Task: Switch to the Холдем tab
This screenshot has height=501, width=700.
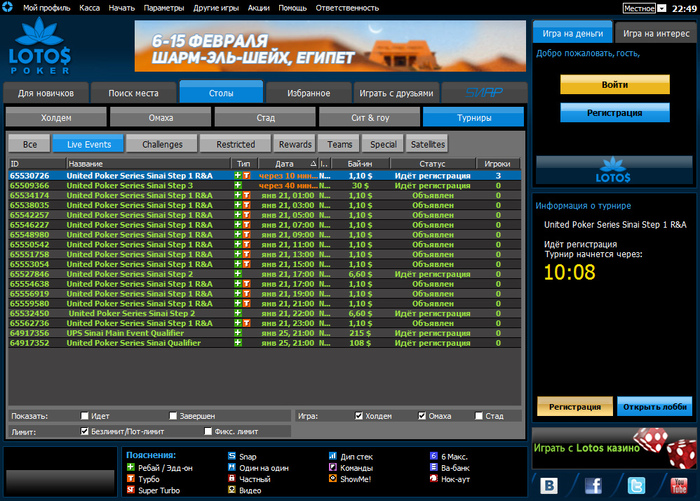Action: pos(56,117)
